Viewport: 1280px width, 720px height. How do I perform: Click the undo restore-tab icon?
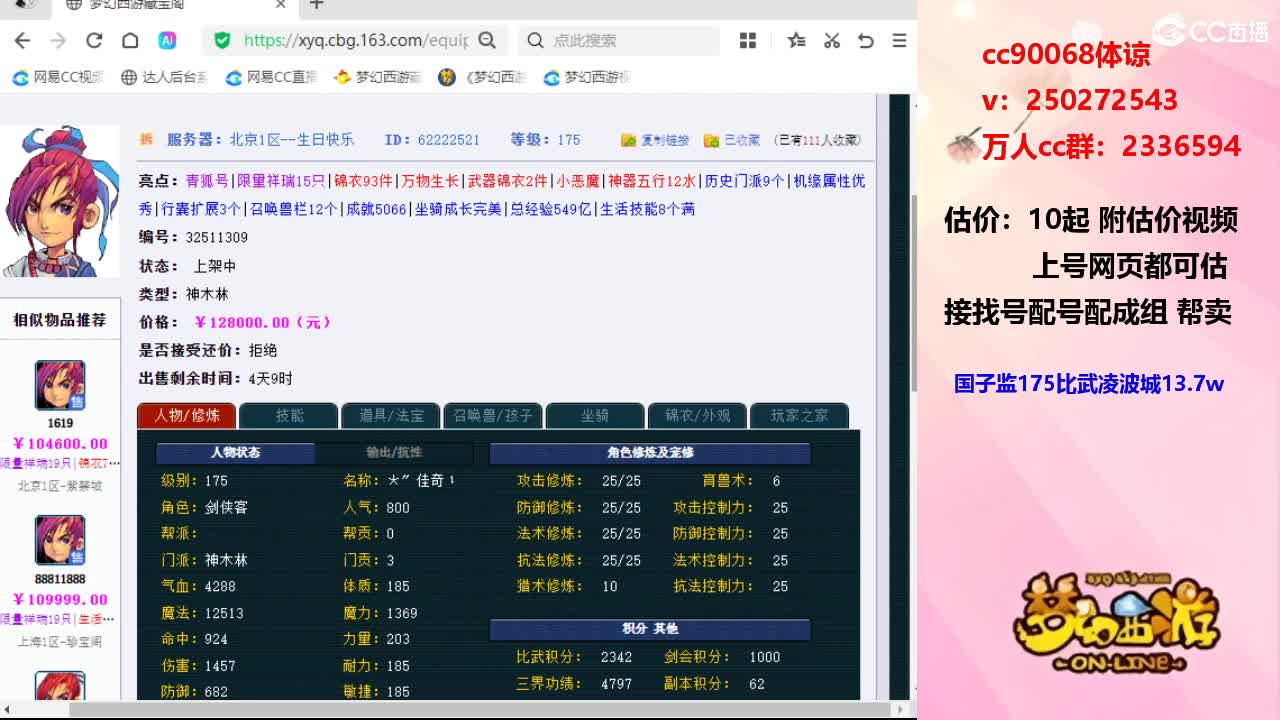[866, 40]
